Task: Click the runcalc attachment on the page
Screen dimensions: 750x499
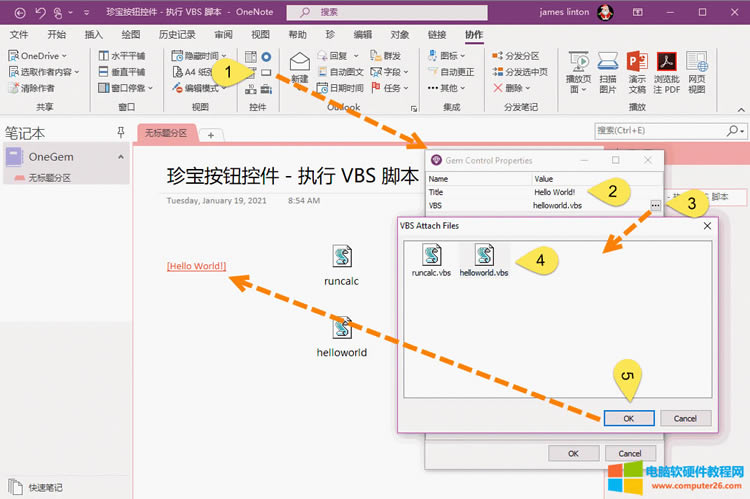Action: [x=341, y=265]
